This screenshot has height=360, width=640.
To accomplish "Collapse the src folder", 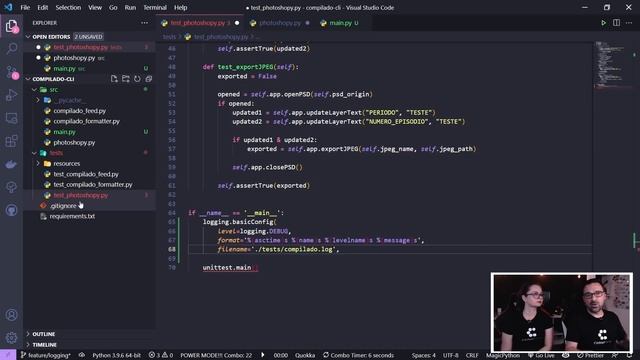I will (35, 89).
